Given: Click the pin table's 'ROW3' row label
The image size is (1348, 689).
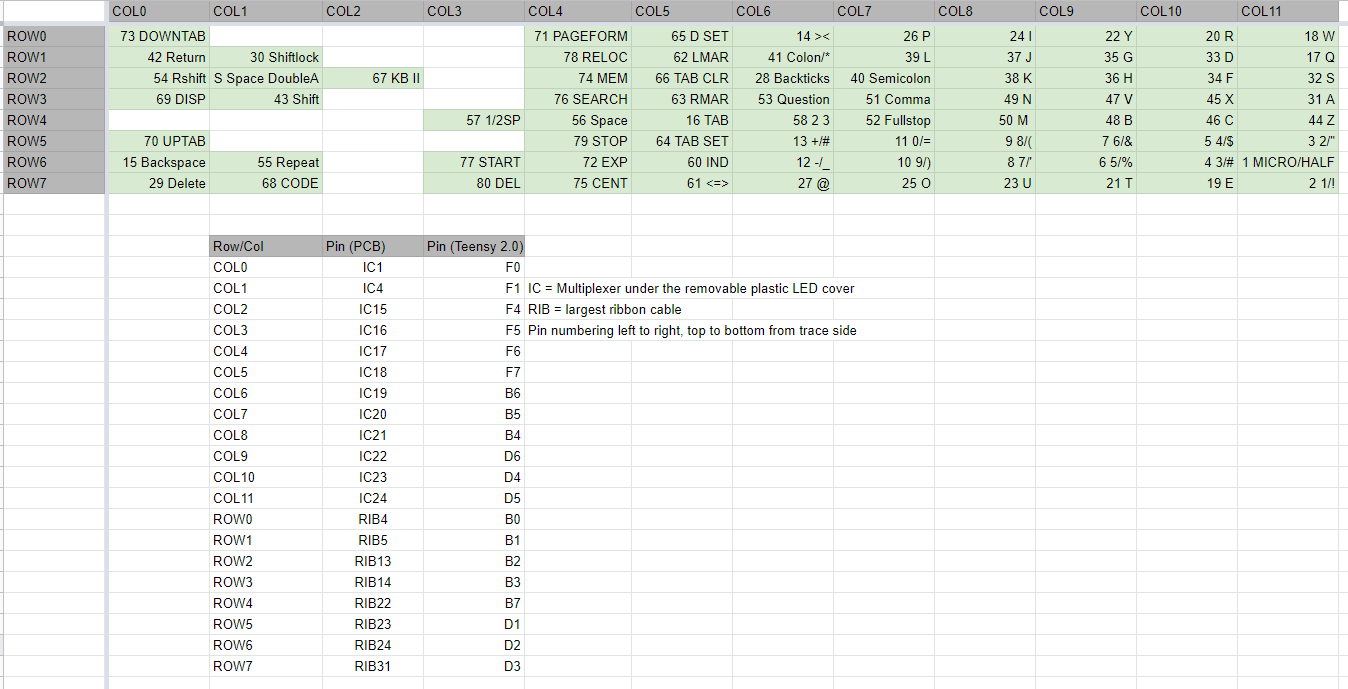Looking at the screenshot, I should (x=266, y=582).
